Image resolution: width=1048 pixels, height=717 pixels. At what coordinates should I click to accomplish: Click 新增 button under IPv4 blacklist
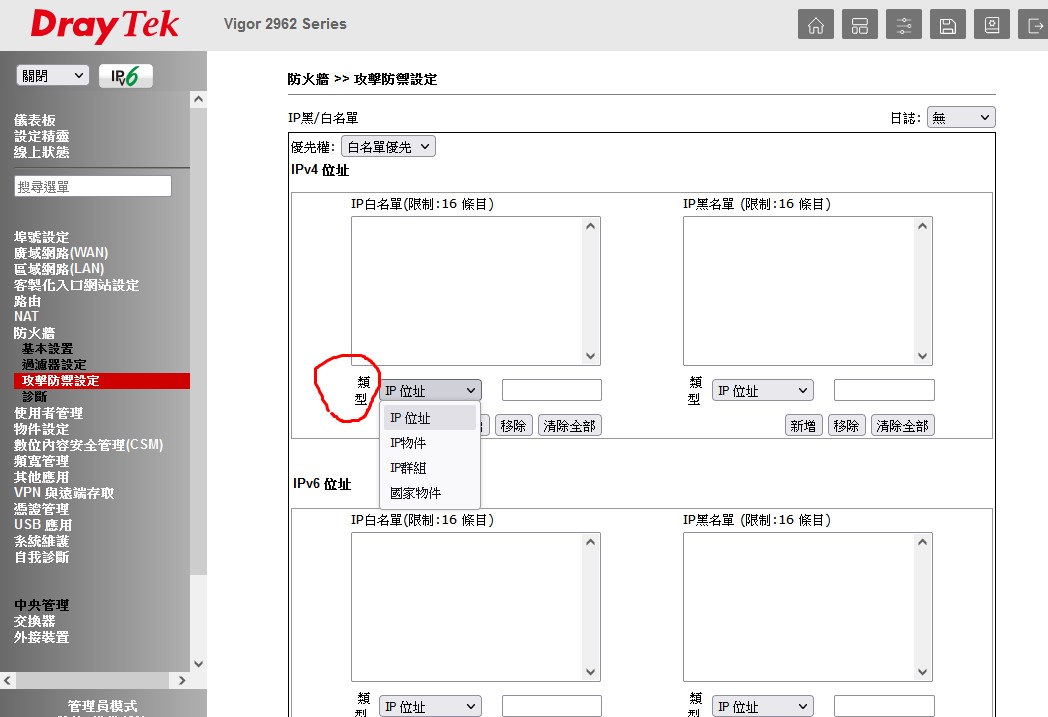click(x=802, y=426)
